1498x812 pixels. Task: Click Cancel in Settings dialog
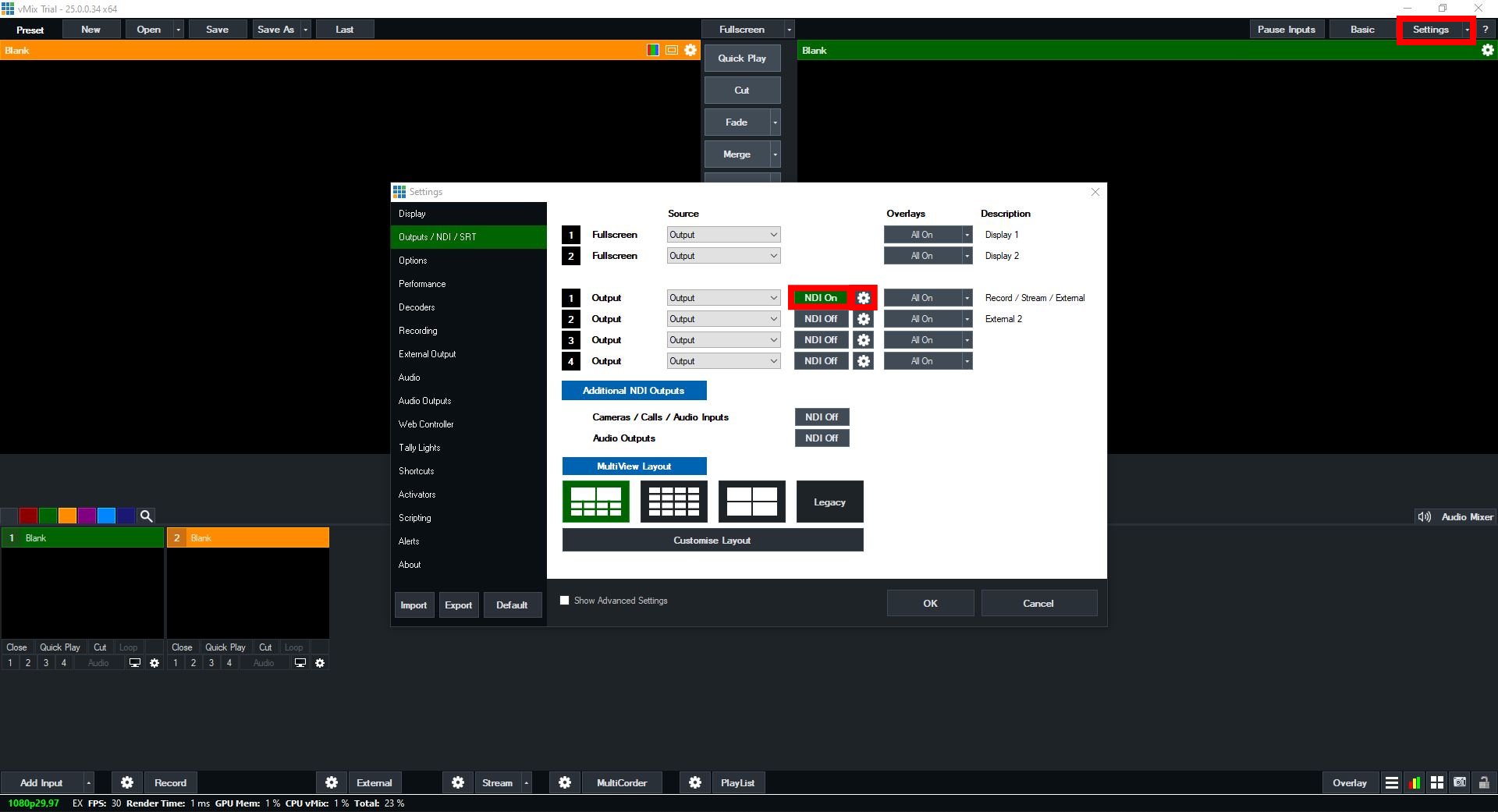point(1038,603)
